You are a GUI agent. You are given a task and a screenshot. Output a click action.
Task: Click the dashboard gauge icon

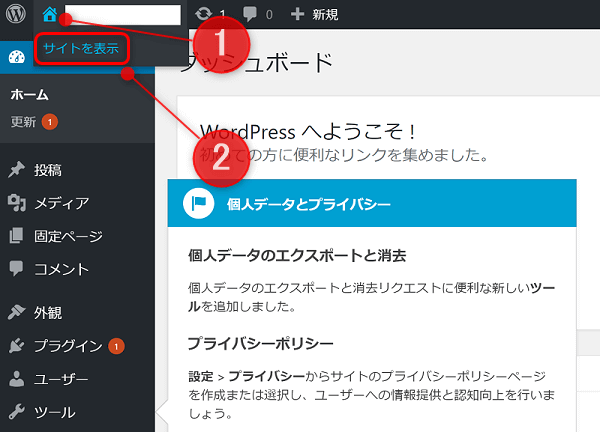point(17,57)
